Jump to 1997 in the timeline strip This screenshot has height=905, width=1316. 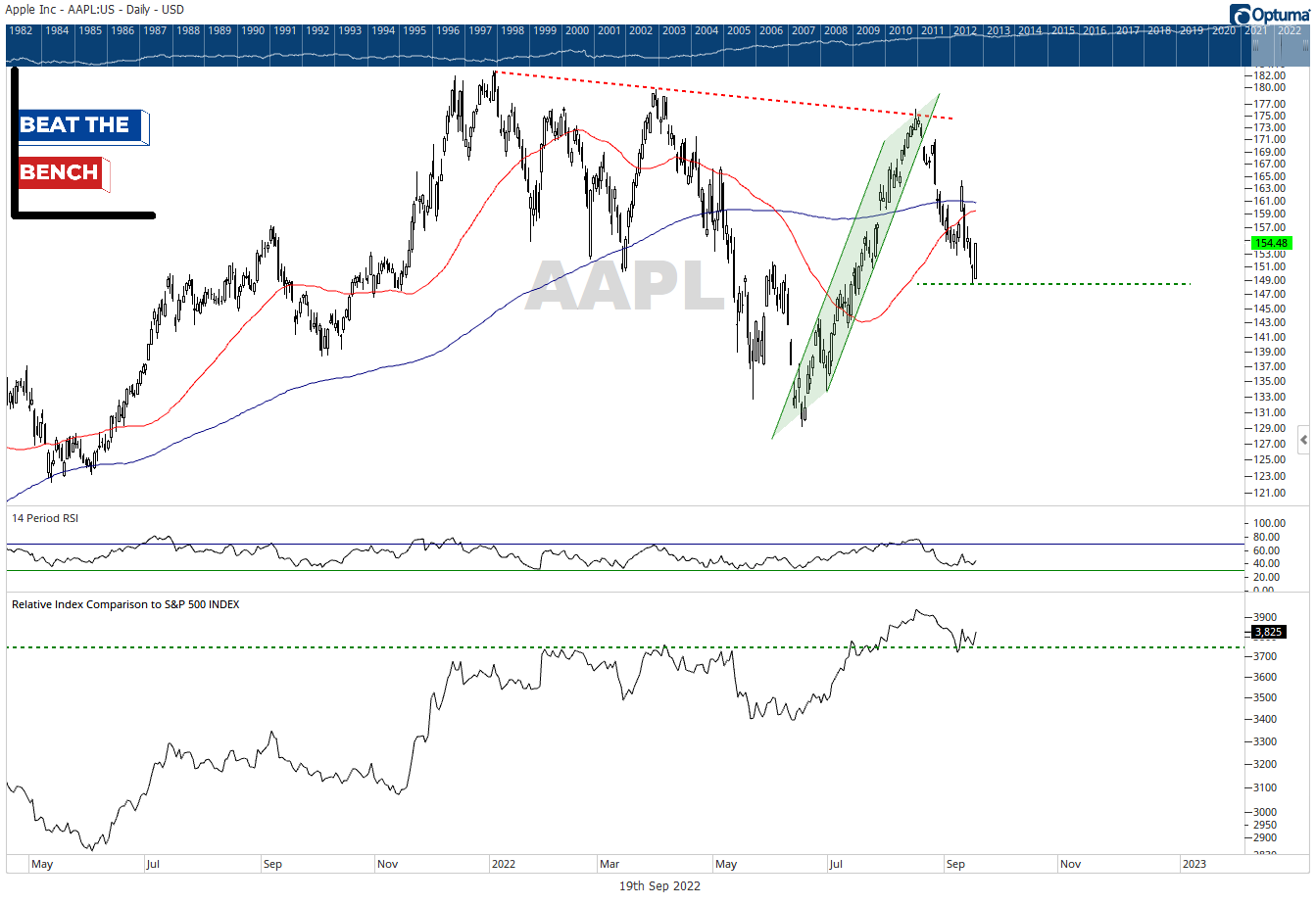480,30
